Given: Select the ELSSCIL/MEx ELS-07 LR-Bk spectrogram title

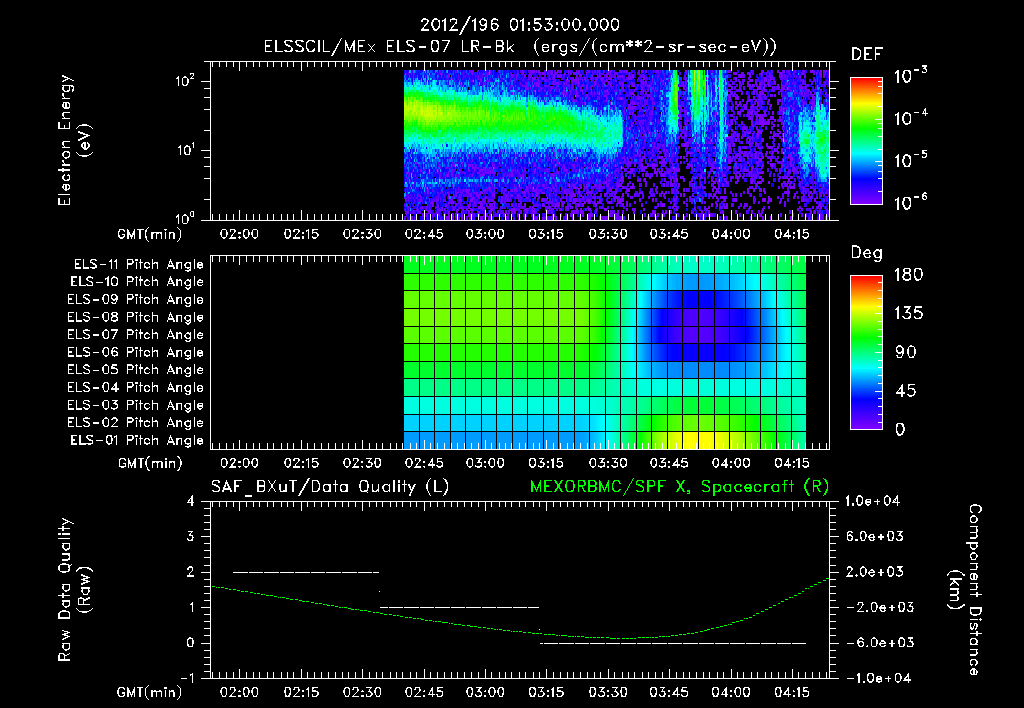Looking at the screenshot, I should tap(520, 47).
